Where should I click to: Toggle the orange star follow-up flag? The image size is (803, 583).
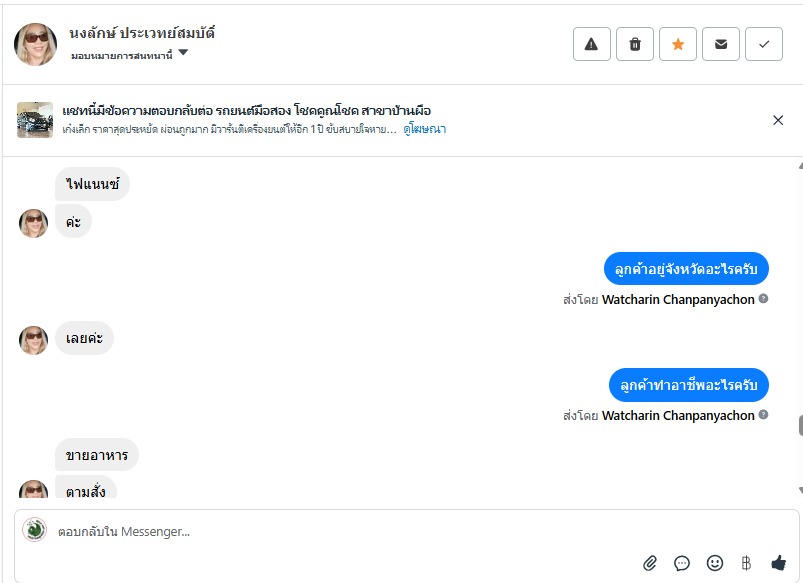tap(678, 44)
